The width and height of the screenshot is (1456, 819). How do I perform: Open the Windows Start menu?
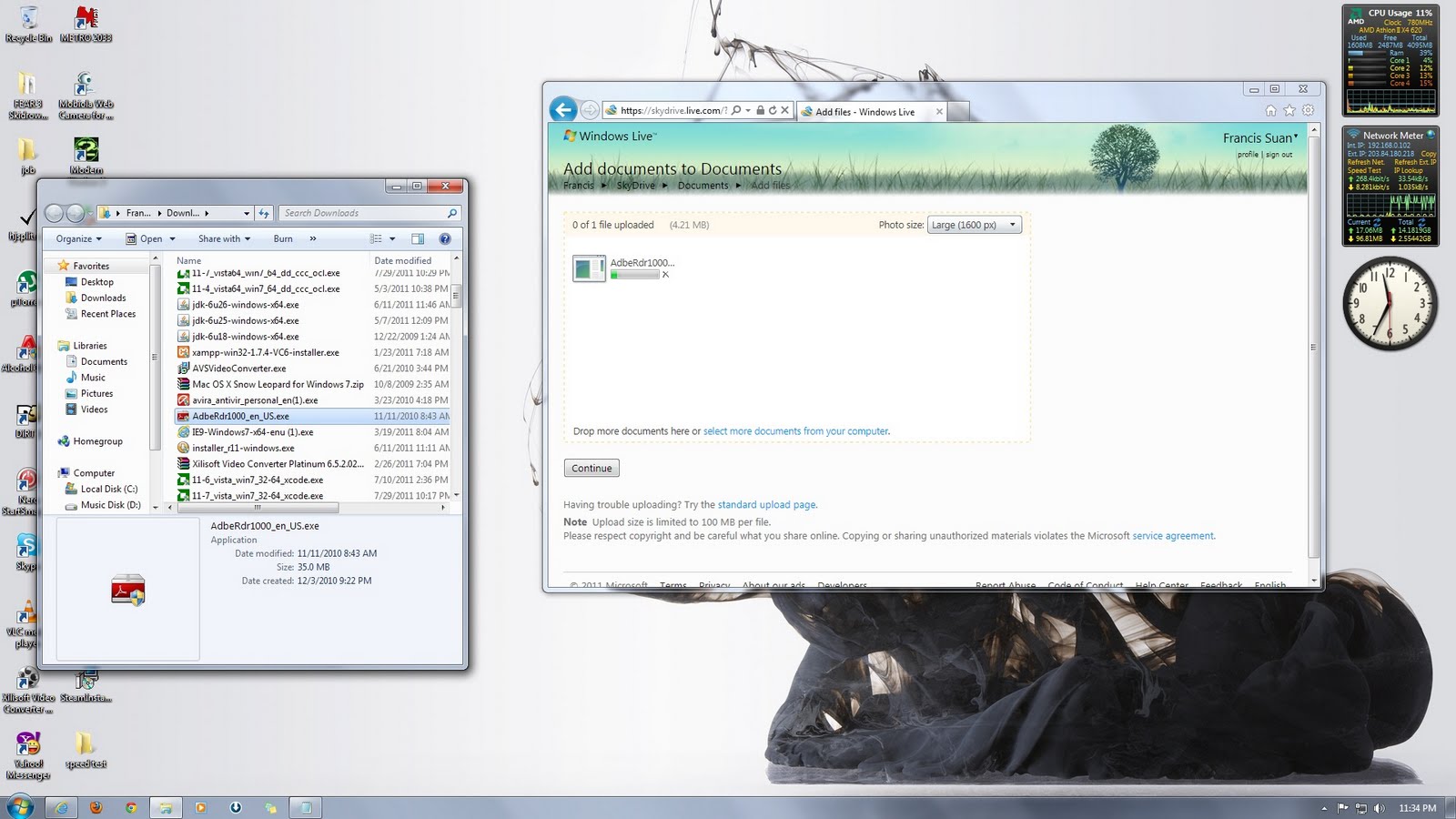19,806
